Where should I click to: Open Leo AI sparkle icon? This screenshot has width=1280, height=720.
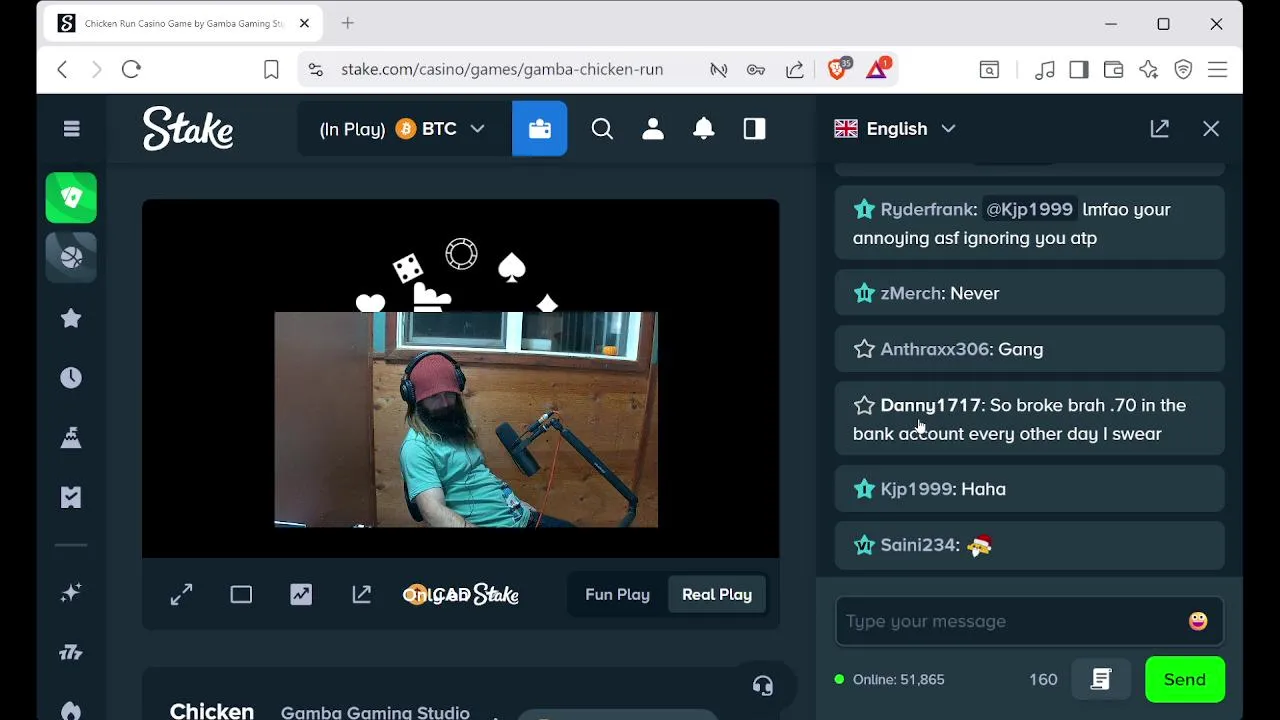point(1148,69)
